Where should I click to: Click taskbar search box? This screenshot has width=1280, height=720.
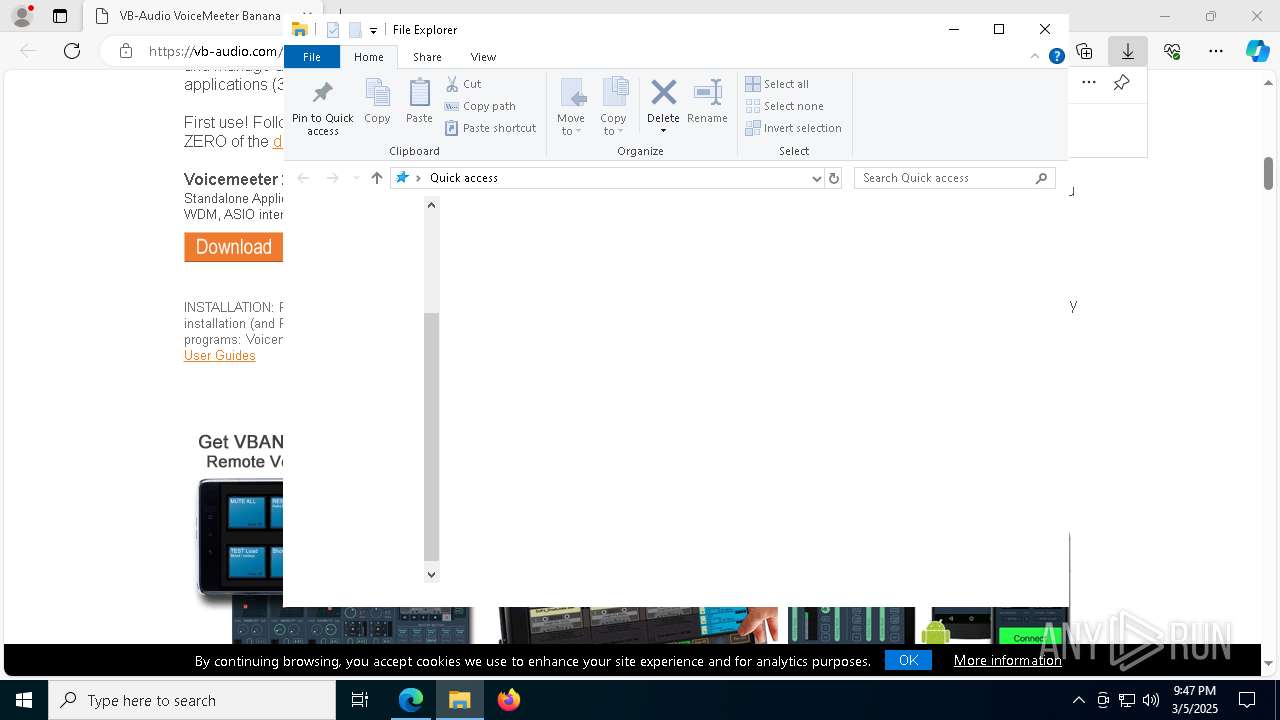(x=192, y=700)
